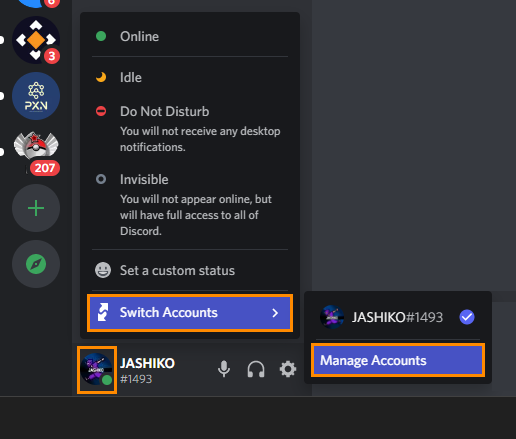Click the Switch Accounts swap icon

103,313
